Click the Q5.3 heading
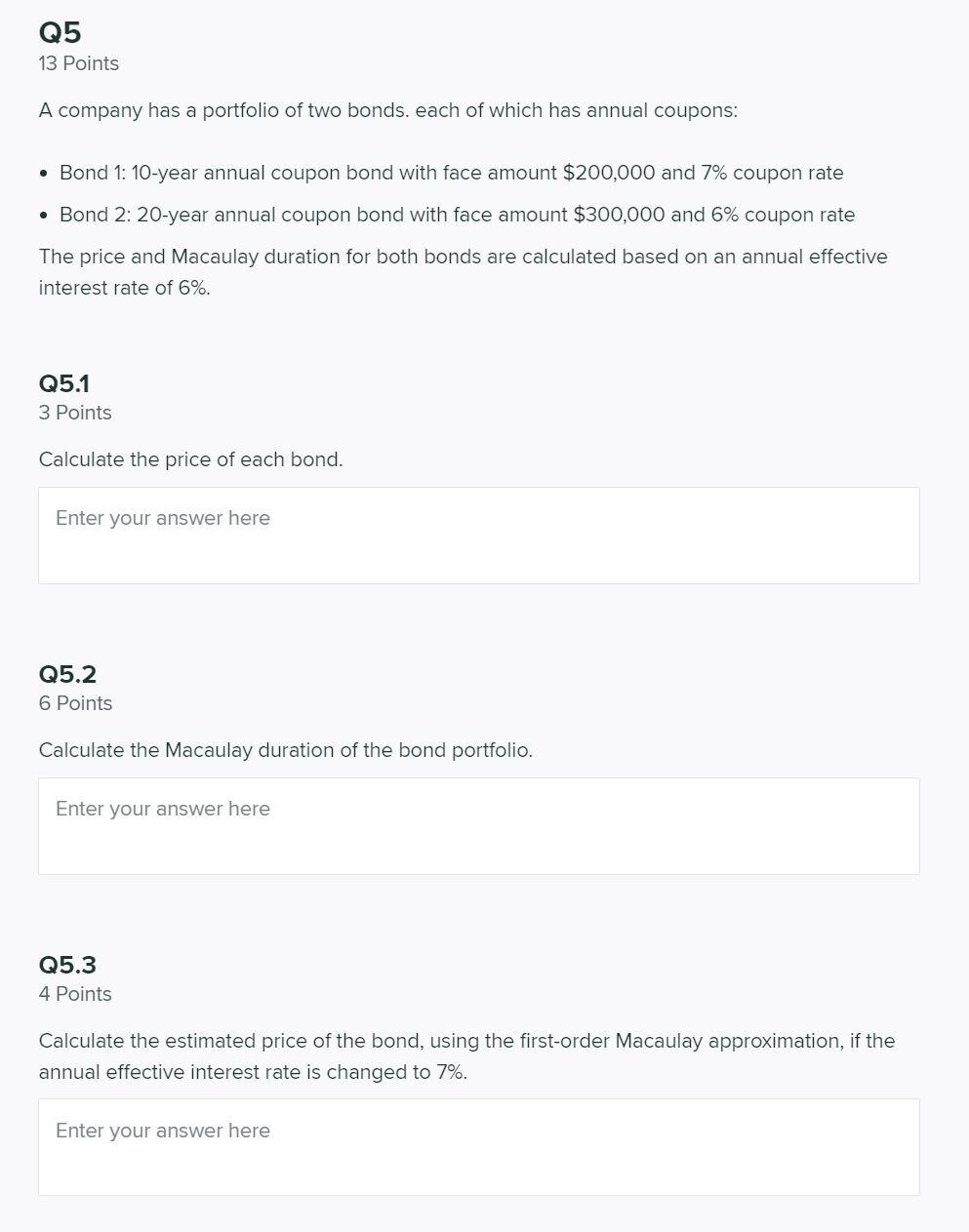969x1232 pixels. tap(66, 965)
